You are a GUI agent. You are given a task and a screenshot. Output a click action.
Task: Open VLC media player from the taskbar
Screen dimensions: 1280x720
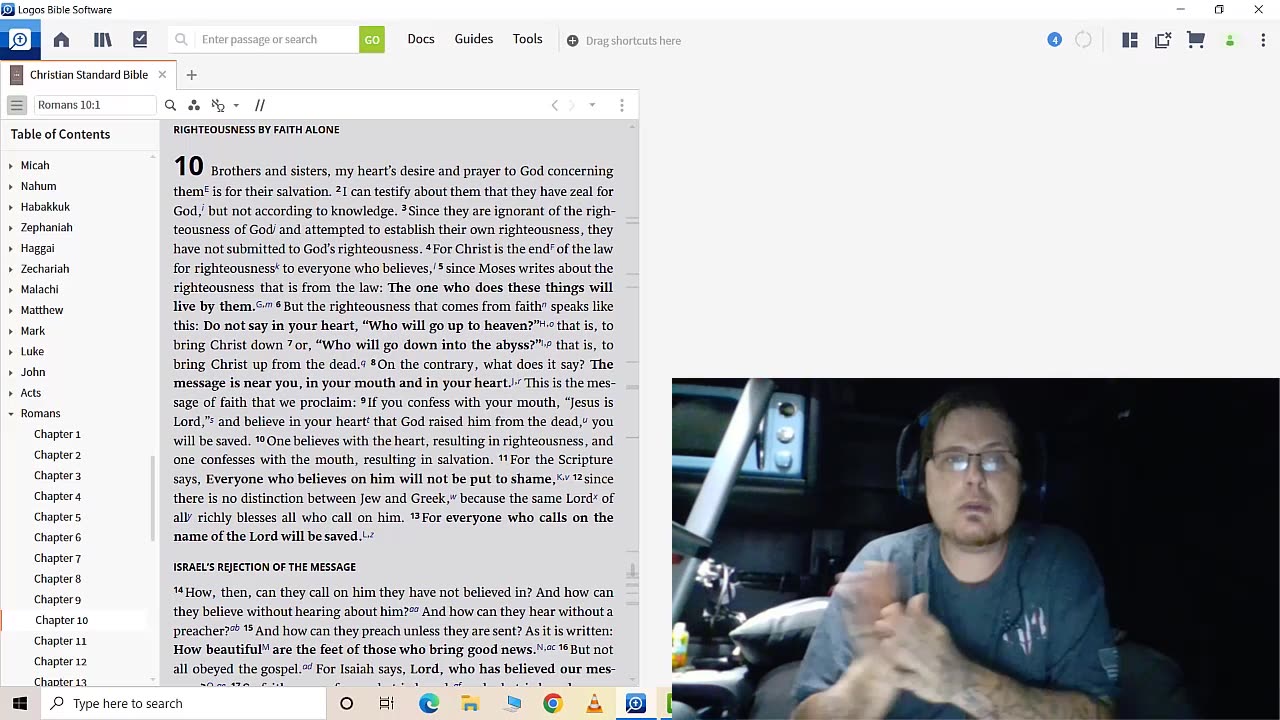(x=594, y=703)
